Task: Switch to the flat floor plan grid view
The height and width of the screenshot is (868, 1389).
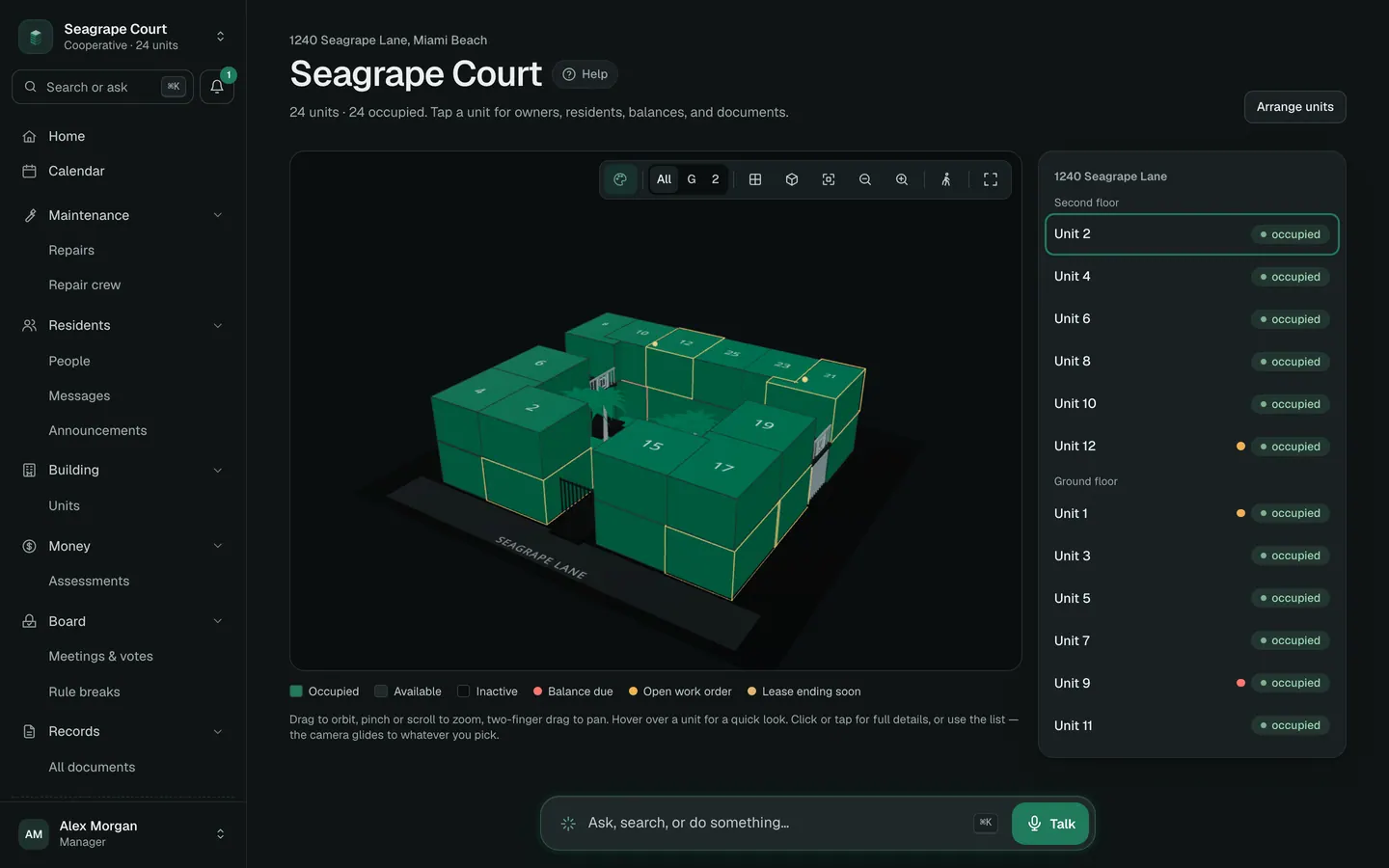Action: [x=755, y=179]
